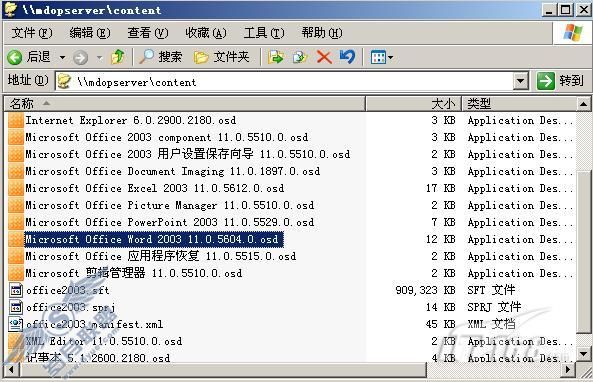Open the 文件(F) menu
The width and height of the screenshot is (593, 382).
pyautogui.click(x=32, y=33)
